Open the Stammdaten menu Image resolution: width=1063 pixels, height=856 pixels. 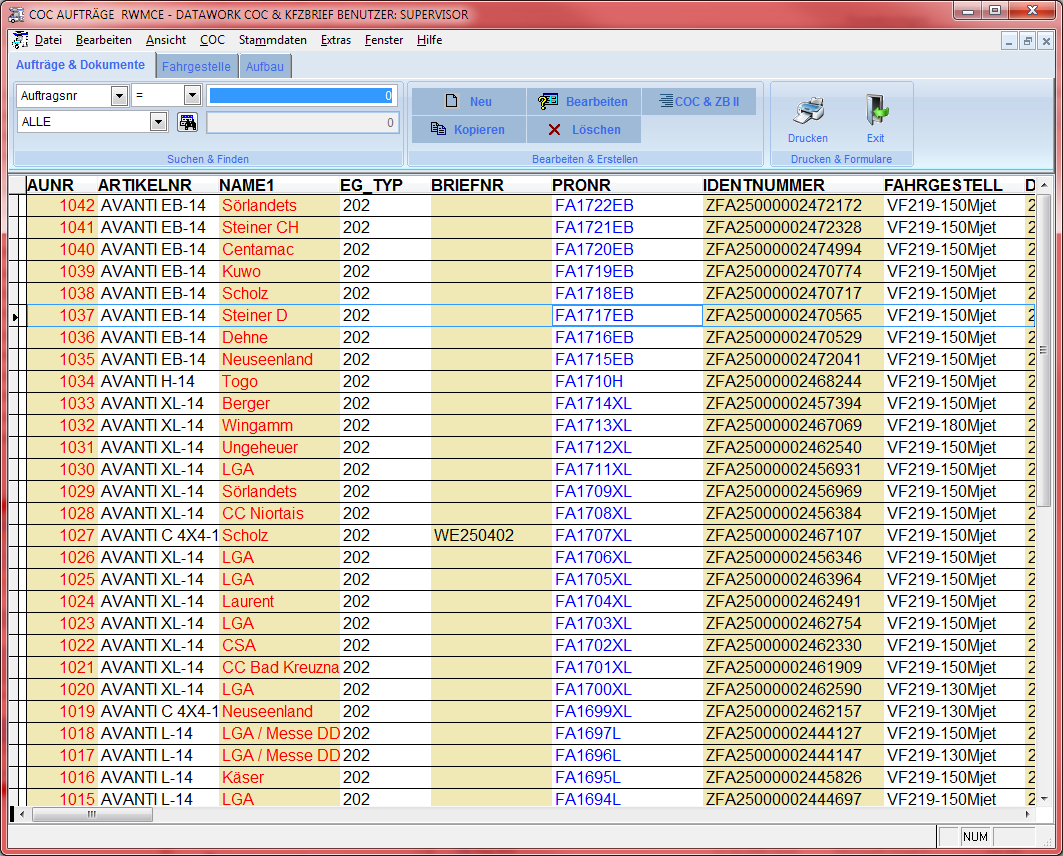[x=273, y=40]
